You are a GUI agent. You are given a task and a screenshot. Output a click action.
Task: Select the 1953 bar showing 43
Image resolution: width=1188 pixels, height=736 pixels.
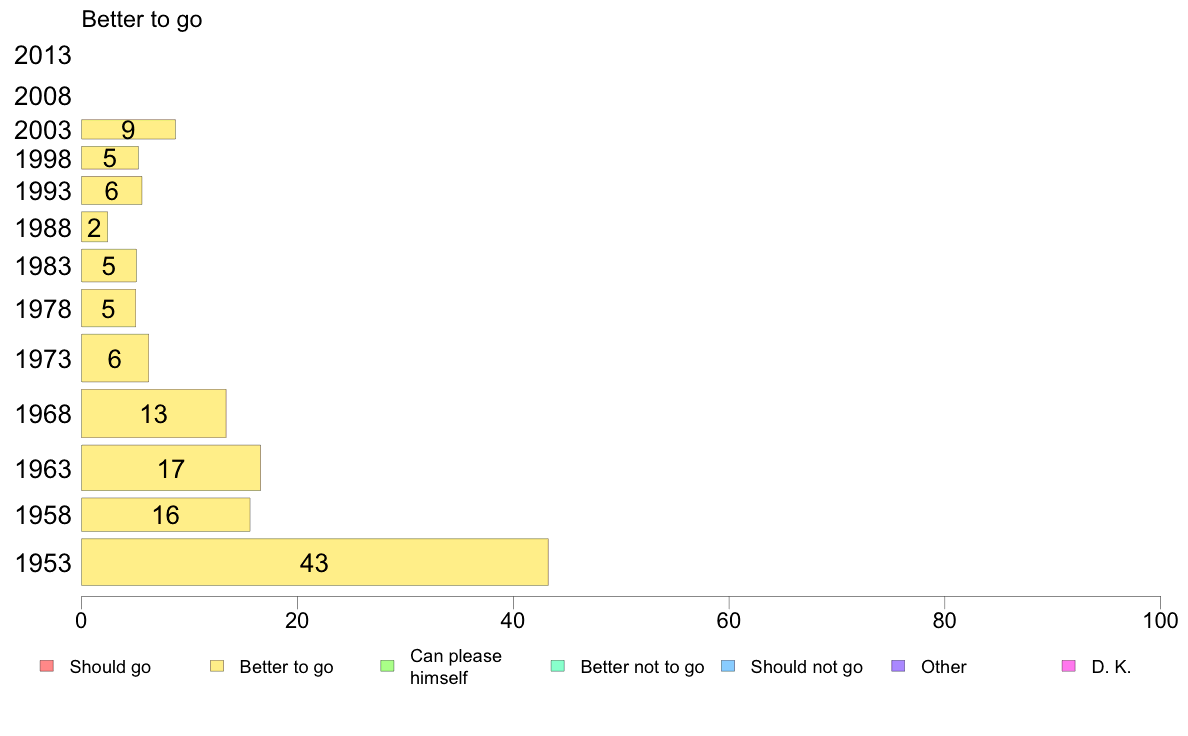click(314, 562)
